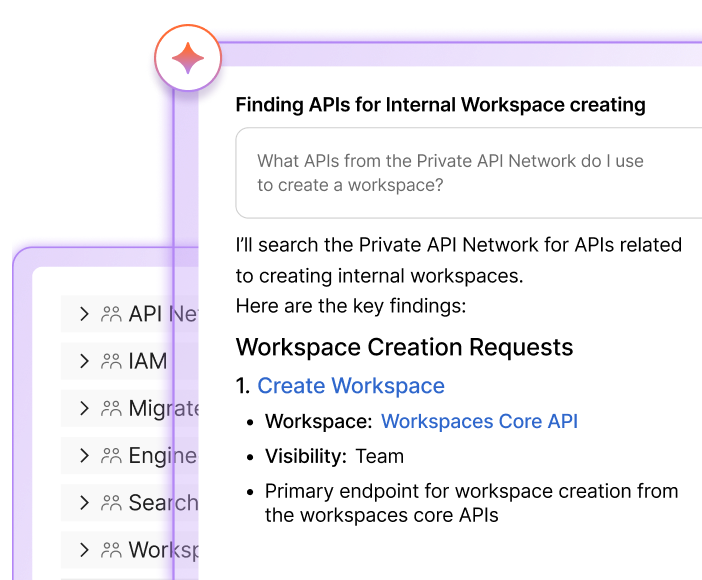Click the team icon beside Search
The width and height of the screenshot is (702, 580).
[111, 503]
